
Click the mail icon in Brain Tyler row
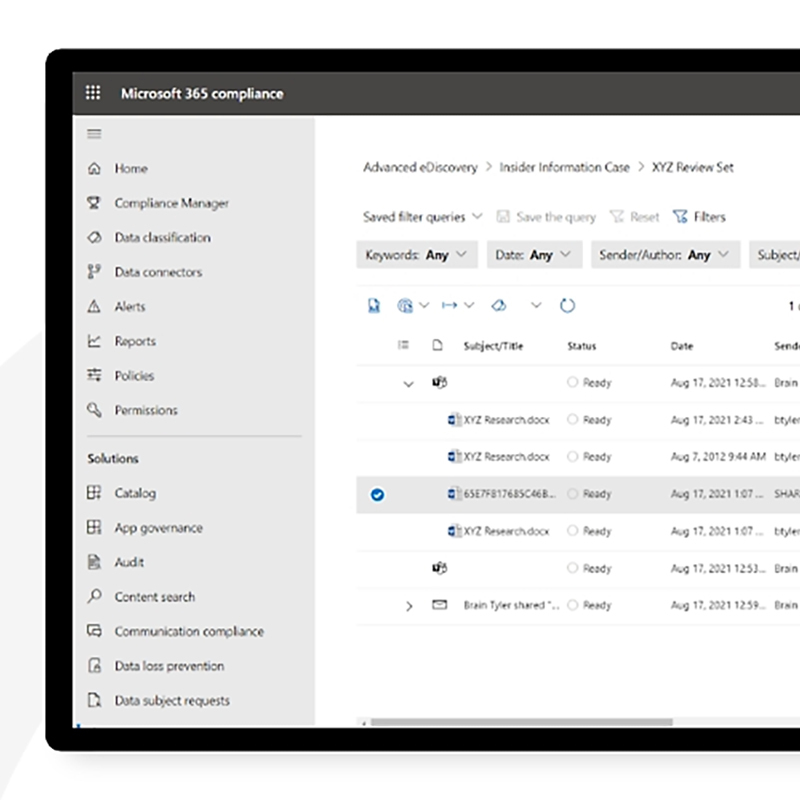coord(439,605)
